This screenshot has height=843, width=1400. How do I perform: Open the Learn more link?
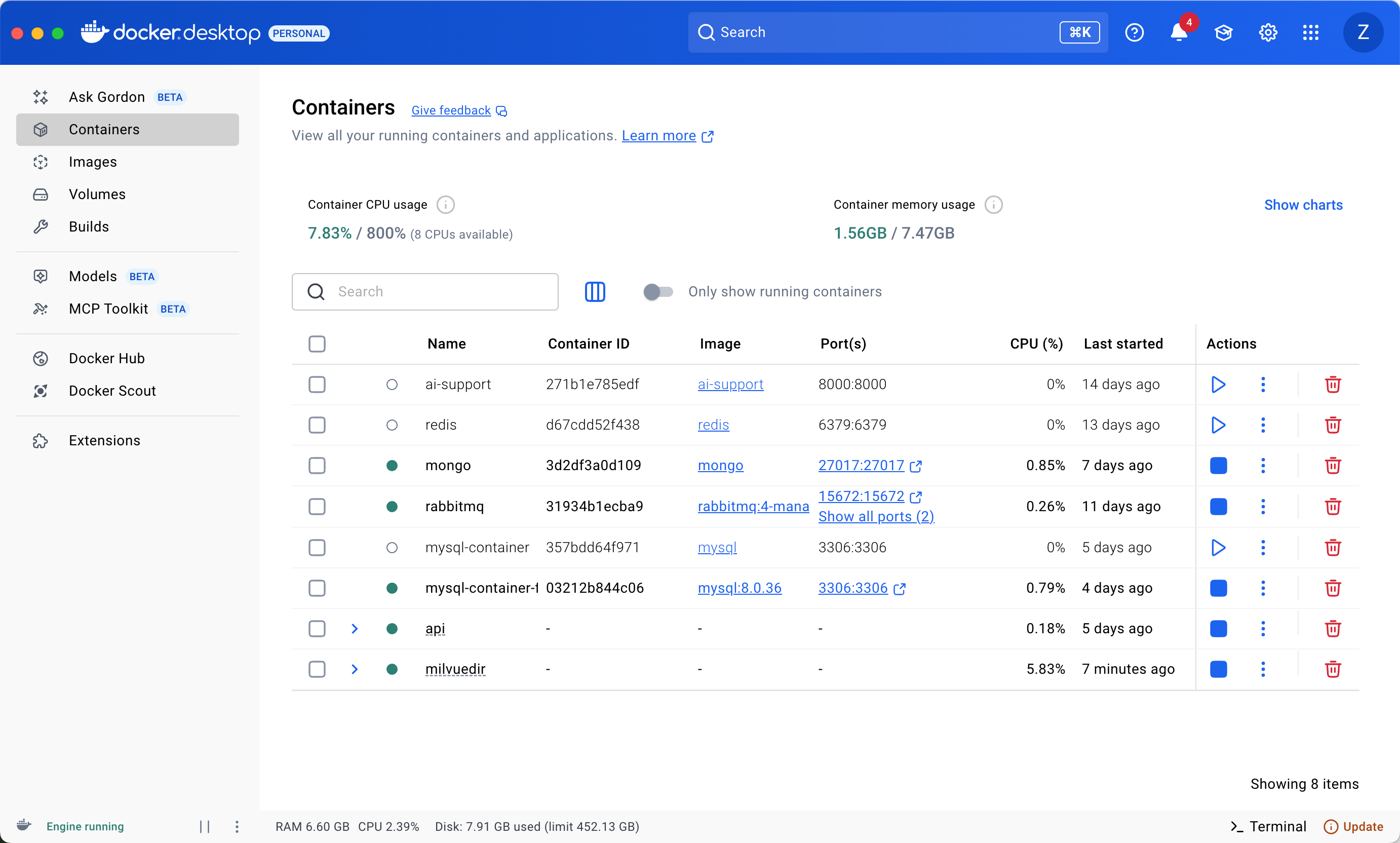(x=668, y=136)
